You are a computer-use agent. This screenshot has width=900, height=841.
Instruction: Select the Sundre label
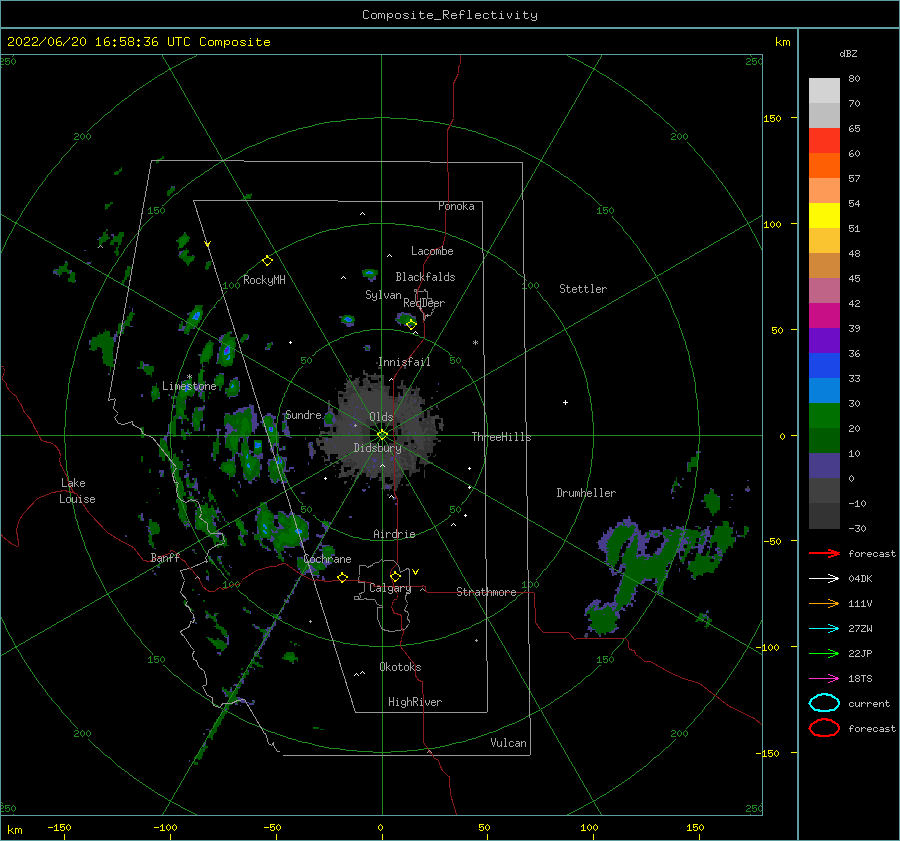303,414
